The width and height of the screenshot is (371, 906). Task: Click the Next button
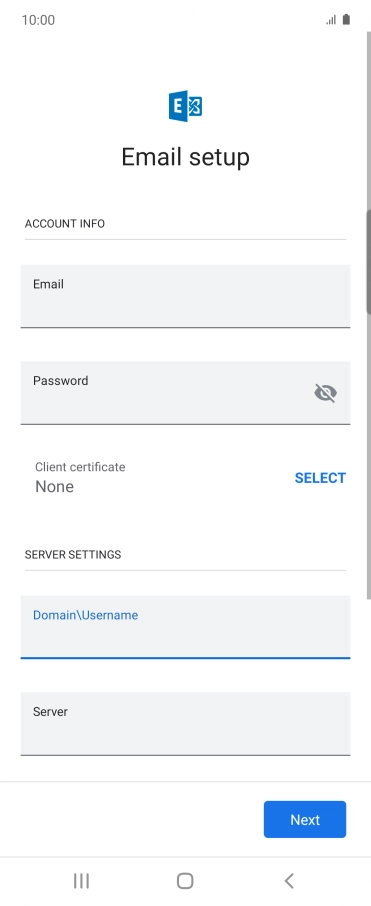(305, 819)
